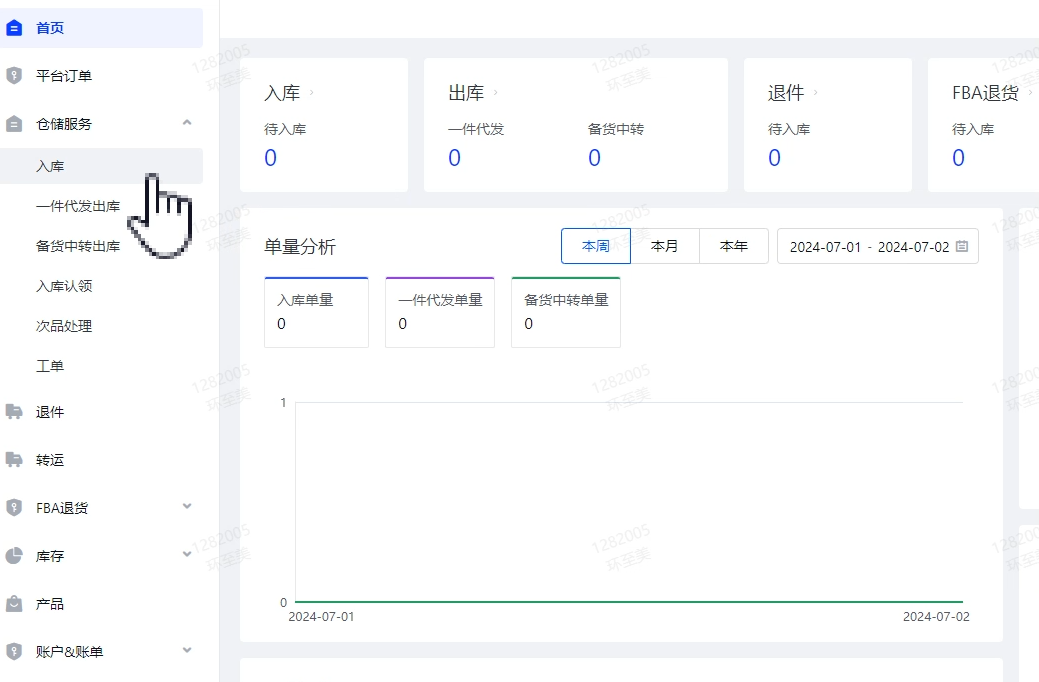Click arrow next to 退件 card title

tap(815, 93)
